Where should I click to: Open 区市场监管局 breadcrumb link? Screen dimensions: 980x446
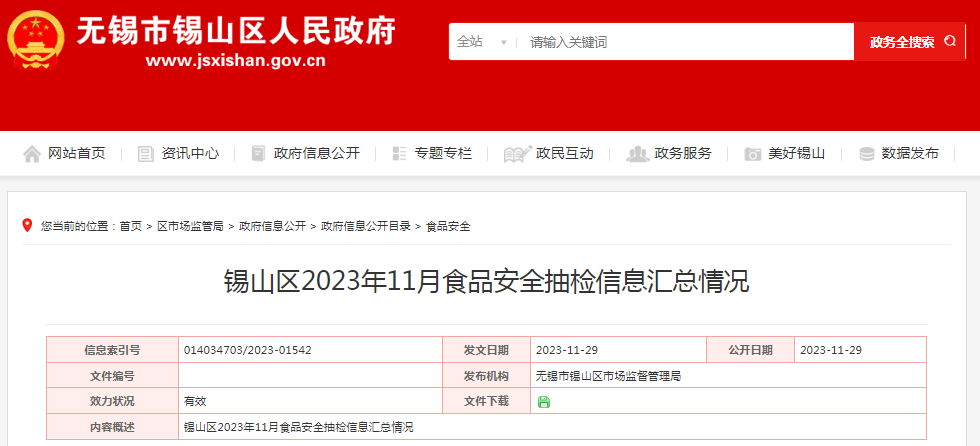190,227
